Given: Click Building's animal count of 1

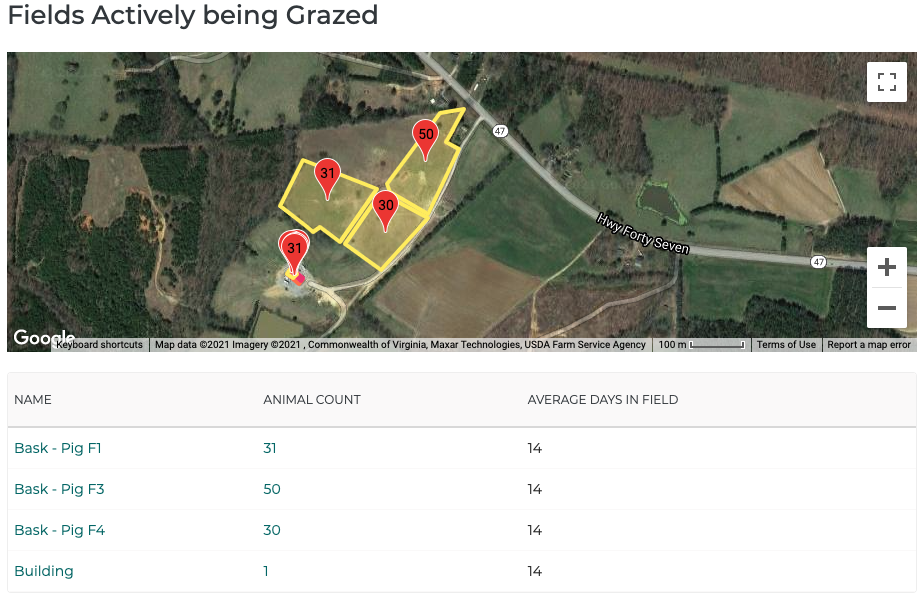Looking at the screenshot, I should tap(266, 571).
